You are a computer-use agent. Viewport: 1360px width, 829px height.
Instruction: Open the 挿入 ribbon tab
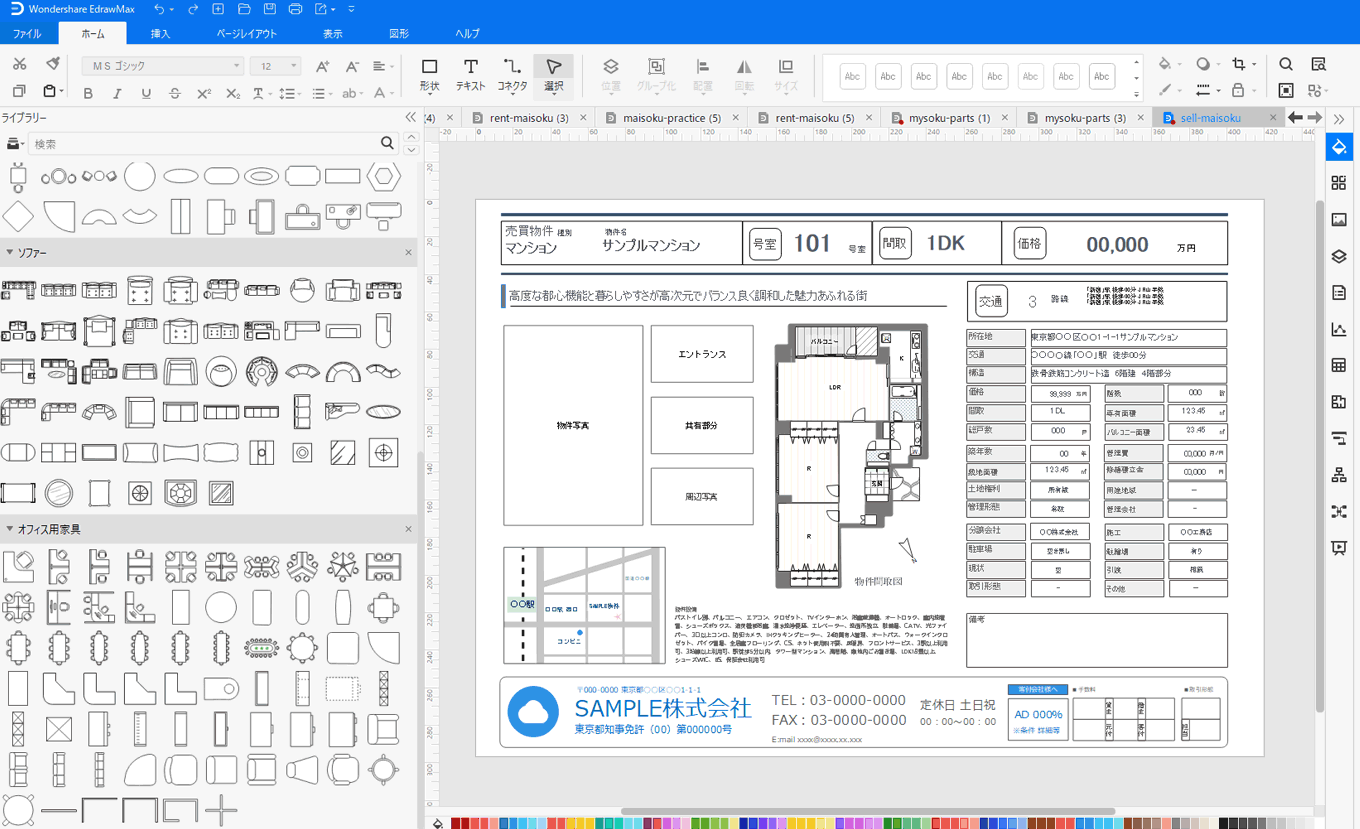click(x=160, y=34)
